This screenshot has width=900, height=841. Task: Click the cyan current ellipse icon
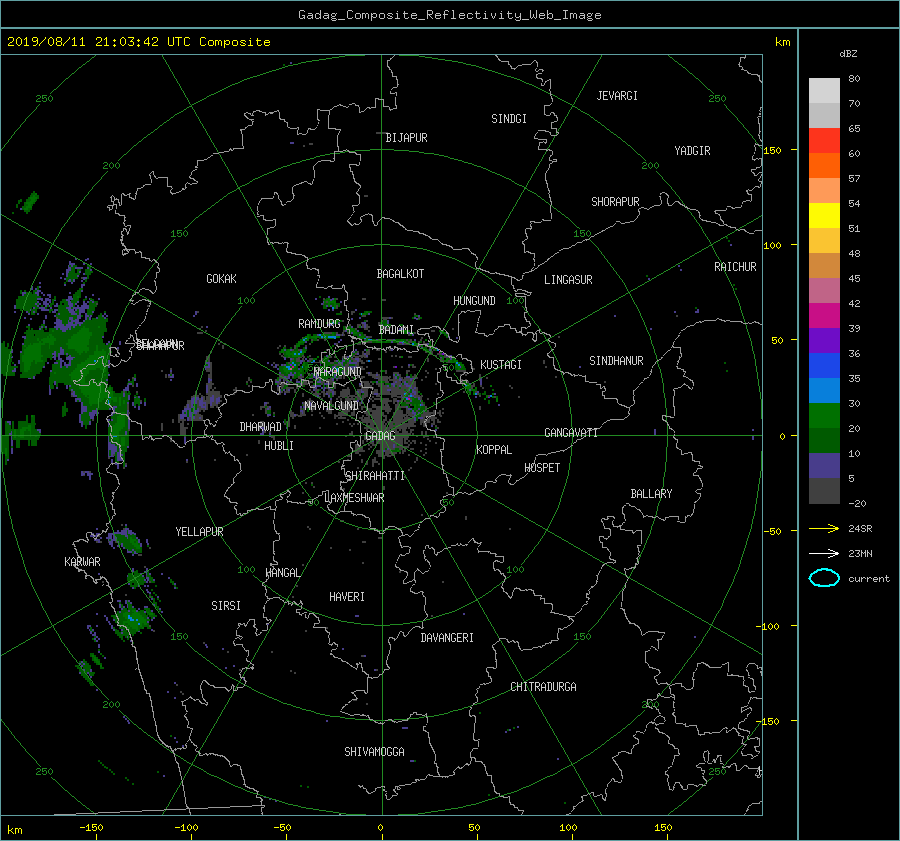[824, 578]
